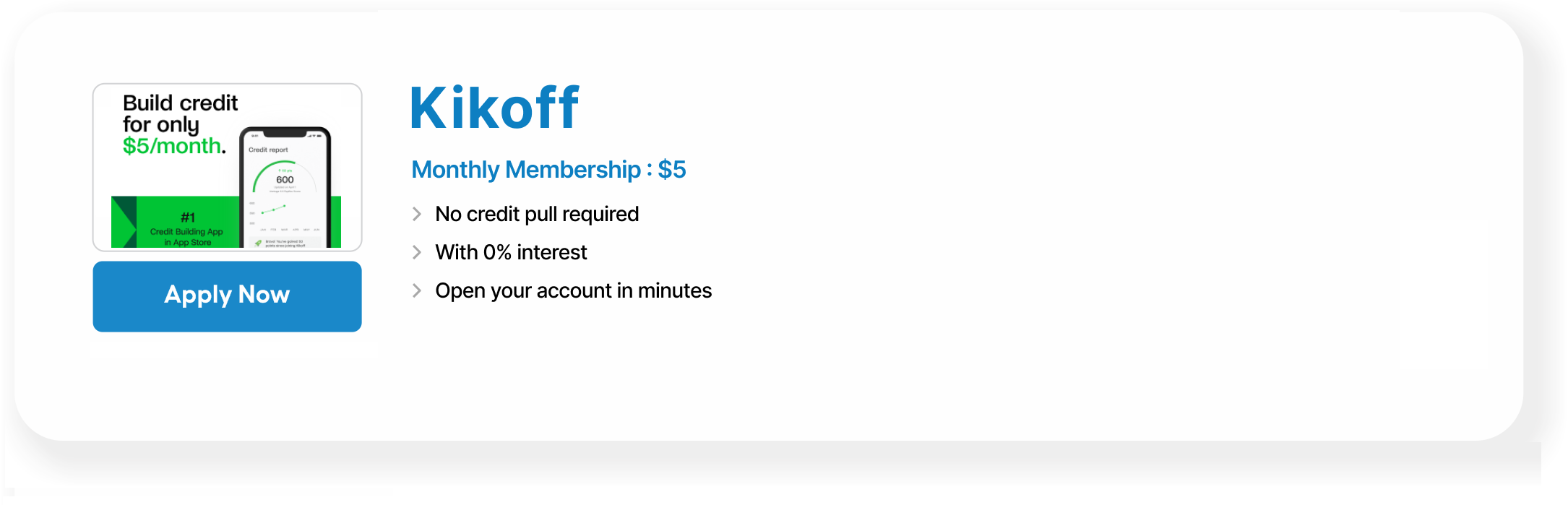Click the Build credit headline in ad image
1568x505 pixels.
click(x=180, y=103)
